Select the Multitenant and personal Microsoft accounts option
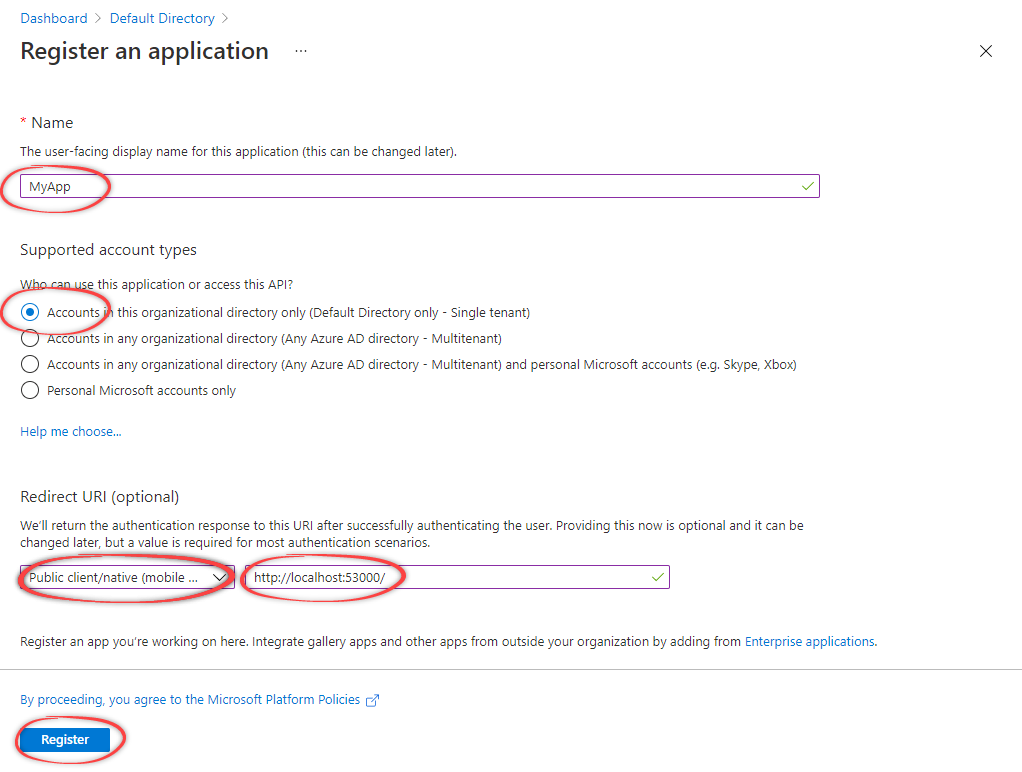Viewport: 1022px width, 772px height. [30, 364]
